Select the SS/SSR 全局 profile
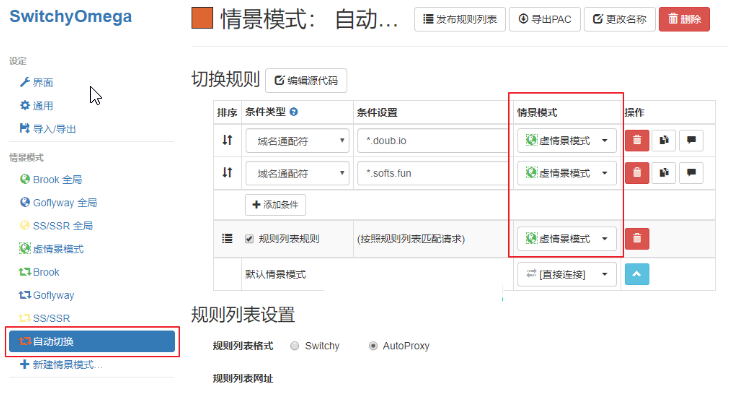Screen dimensions: 731x393 coord(56,226)
